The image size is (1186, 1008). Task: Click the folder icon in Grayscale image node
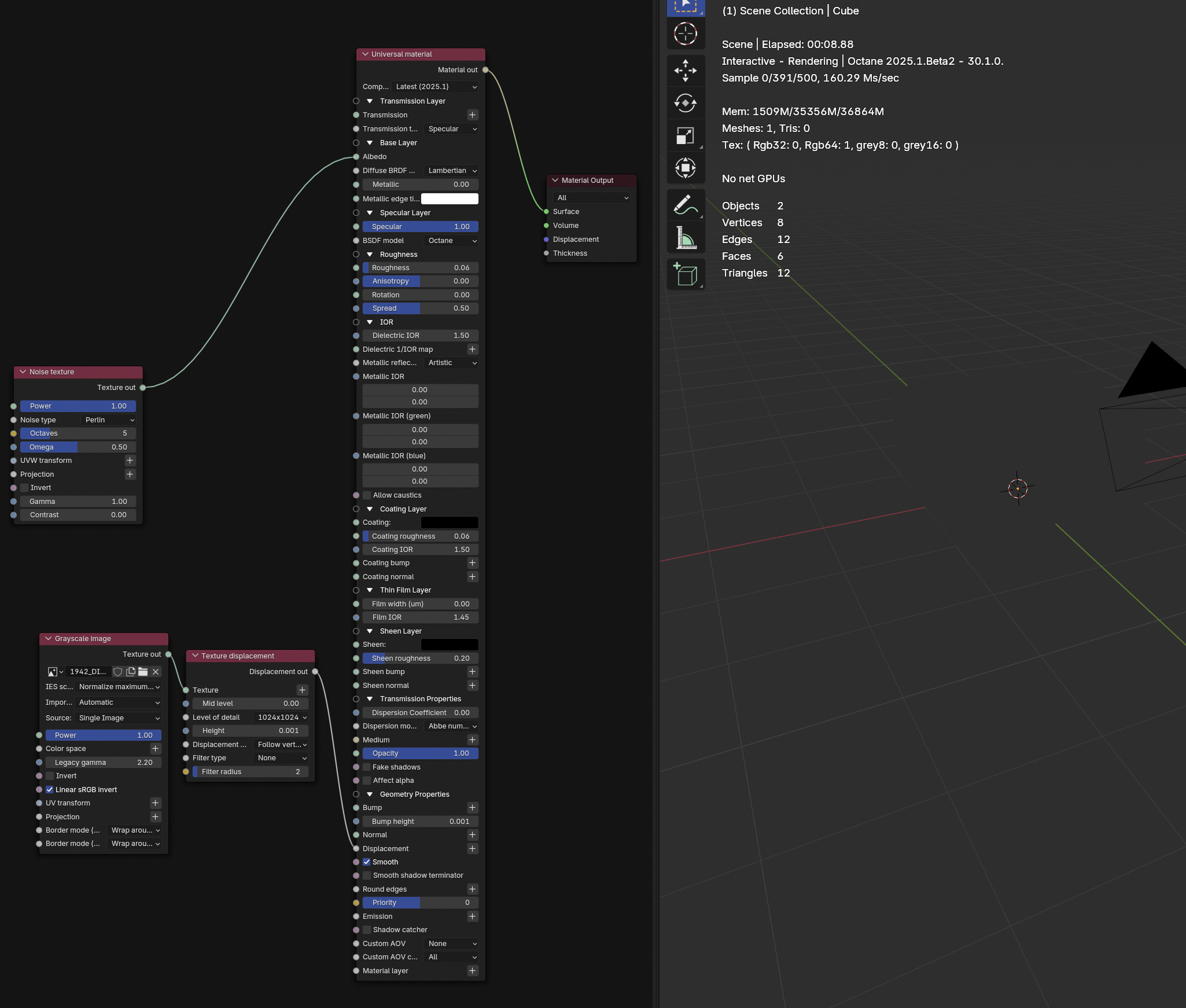tap(143, 672)
